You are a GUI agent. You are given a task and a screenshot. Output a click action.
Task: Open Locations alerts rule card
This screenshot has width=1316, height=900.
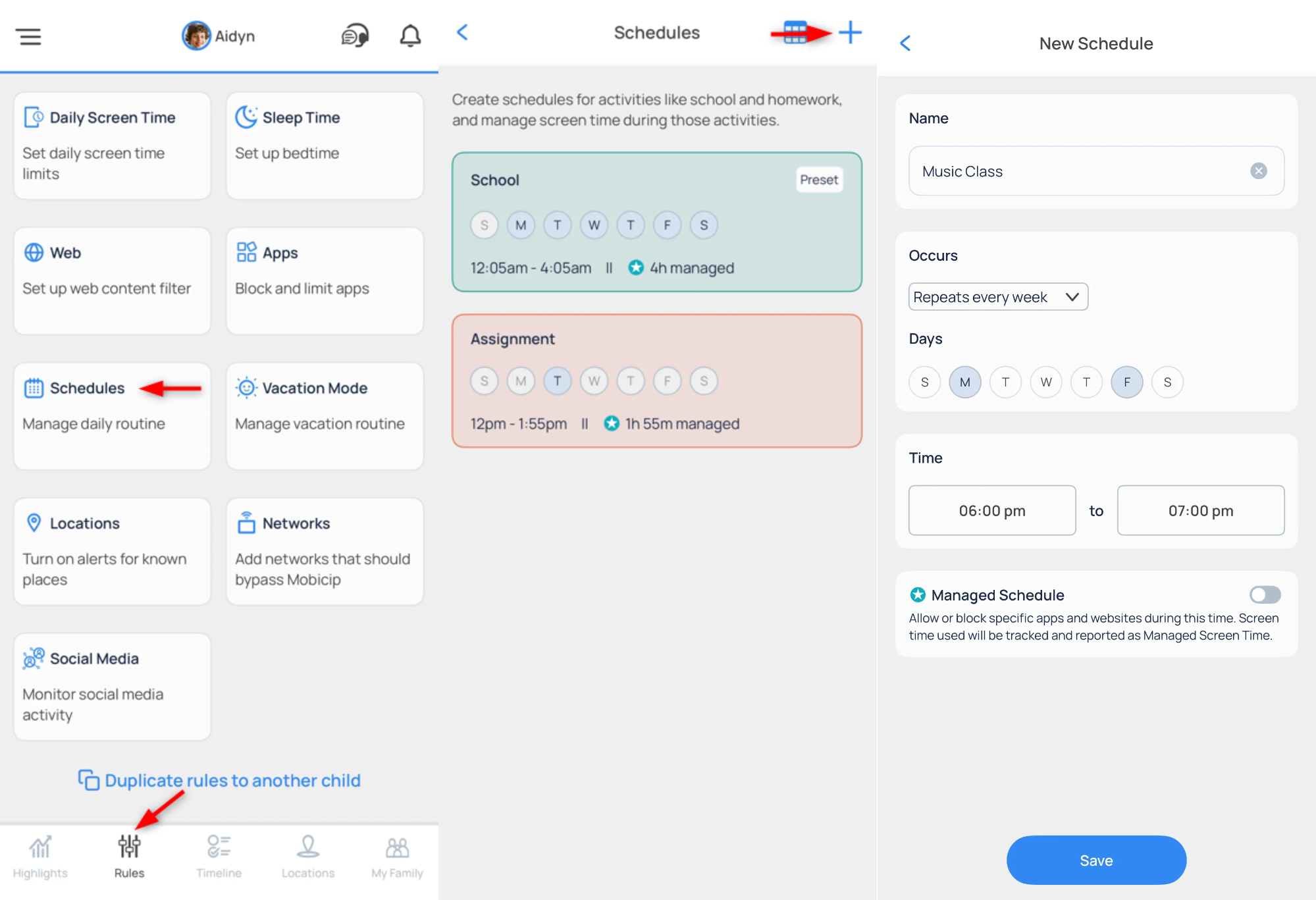pyautogui.click(x=112, y=552)
